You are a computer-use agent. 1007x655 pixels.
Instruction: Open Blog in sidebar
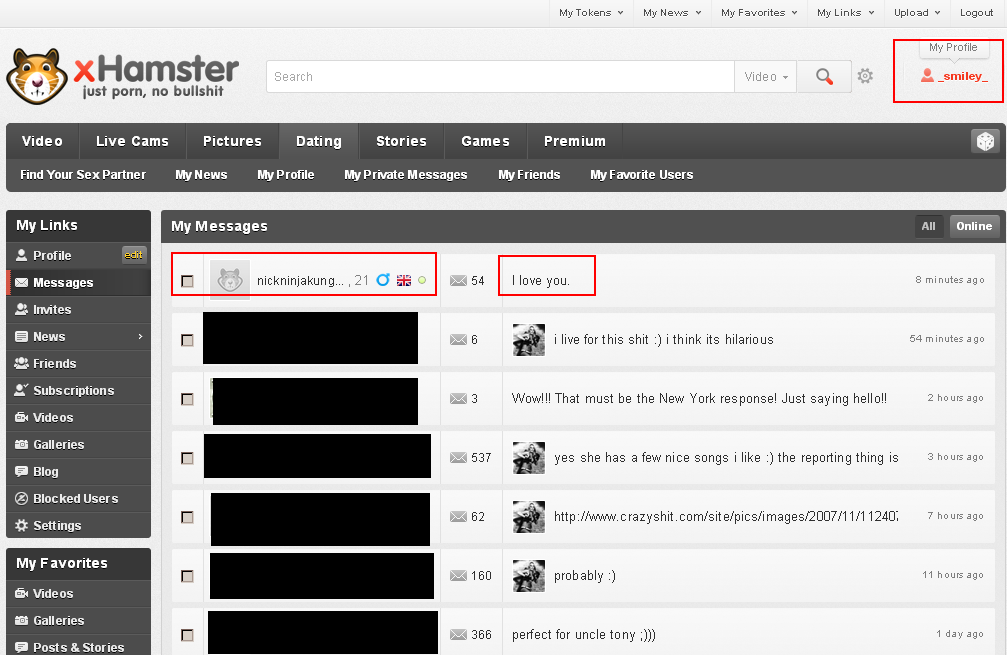78,471
